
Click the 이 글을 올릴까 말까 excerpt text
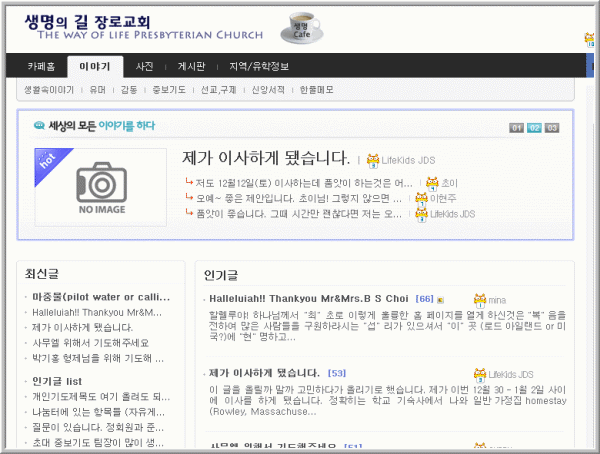[x=388, y=401]
